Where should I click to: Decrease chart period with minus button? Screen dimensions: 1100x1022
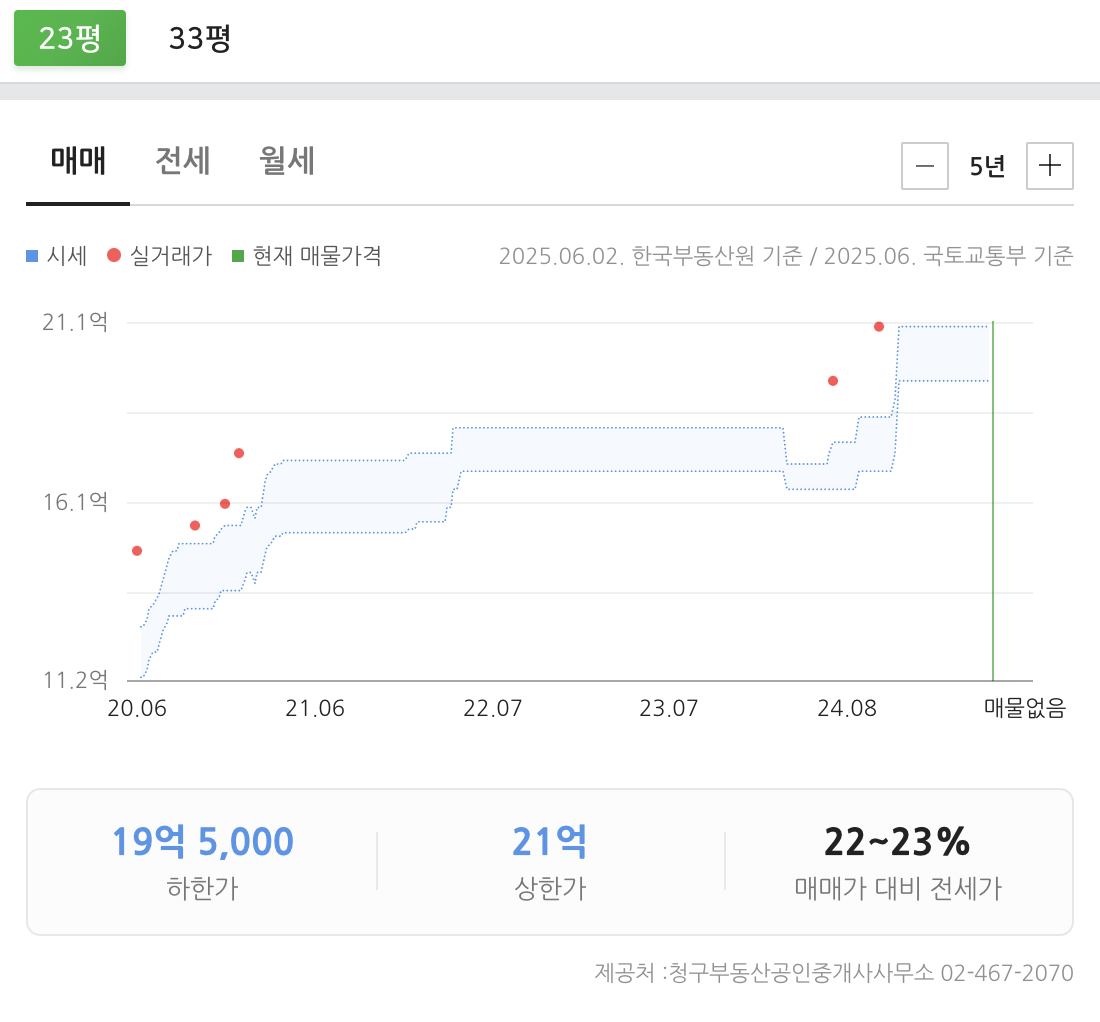pos(925,166)
